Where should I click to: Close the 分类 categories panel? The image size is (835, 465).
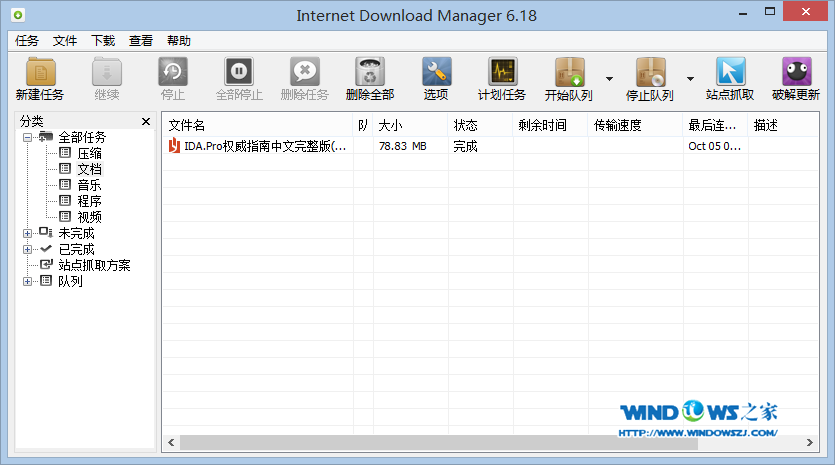[x=146, y=121]
